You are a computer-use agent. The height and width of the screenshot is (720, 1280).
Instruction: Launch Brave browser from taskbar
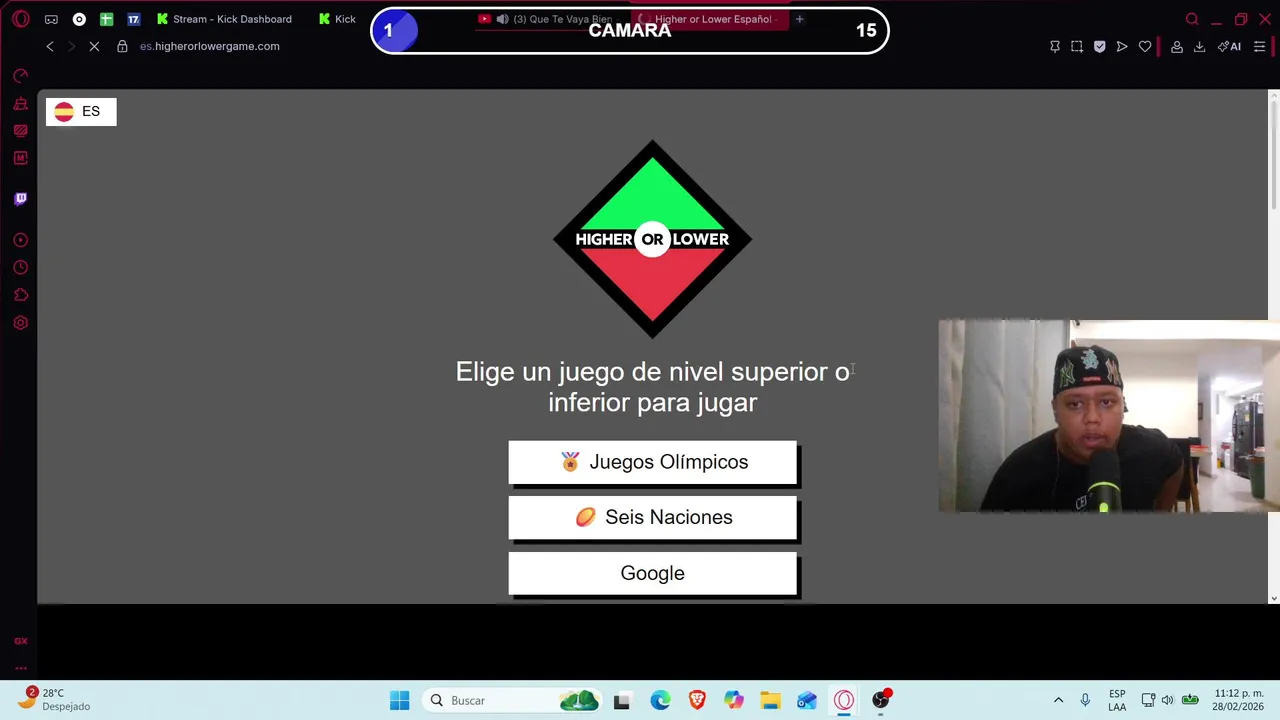tap(697, 701)
